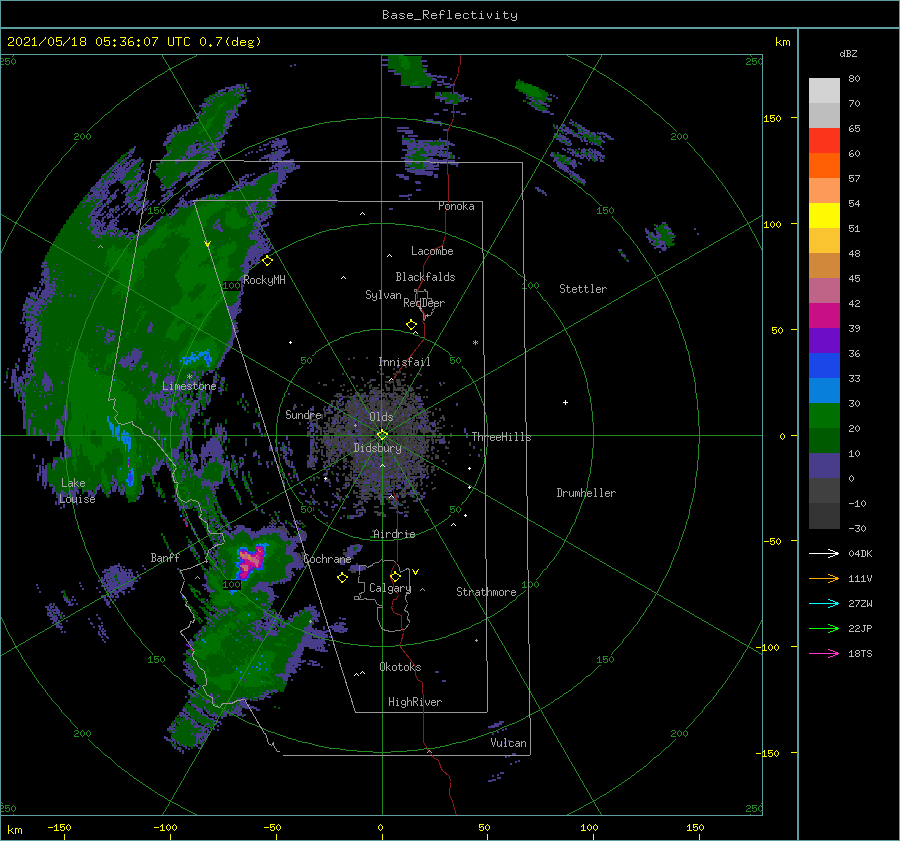The image size is (900, 841).
Task: Click the white 04DK arrow legend icon
Action: point(824,553)
